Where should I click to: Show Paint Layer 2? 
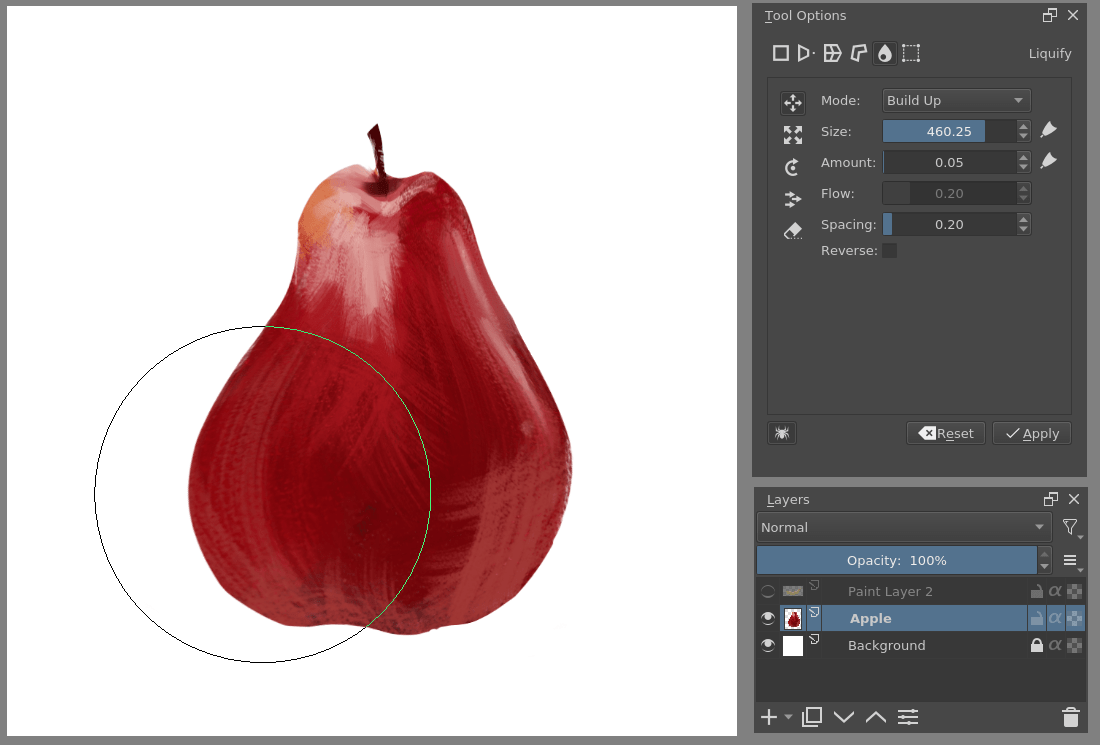[767, 591]
